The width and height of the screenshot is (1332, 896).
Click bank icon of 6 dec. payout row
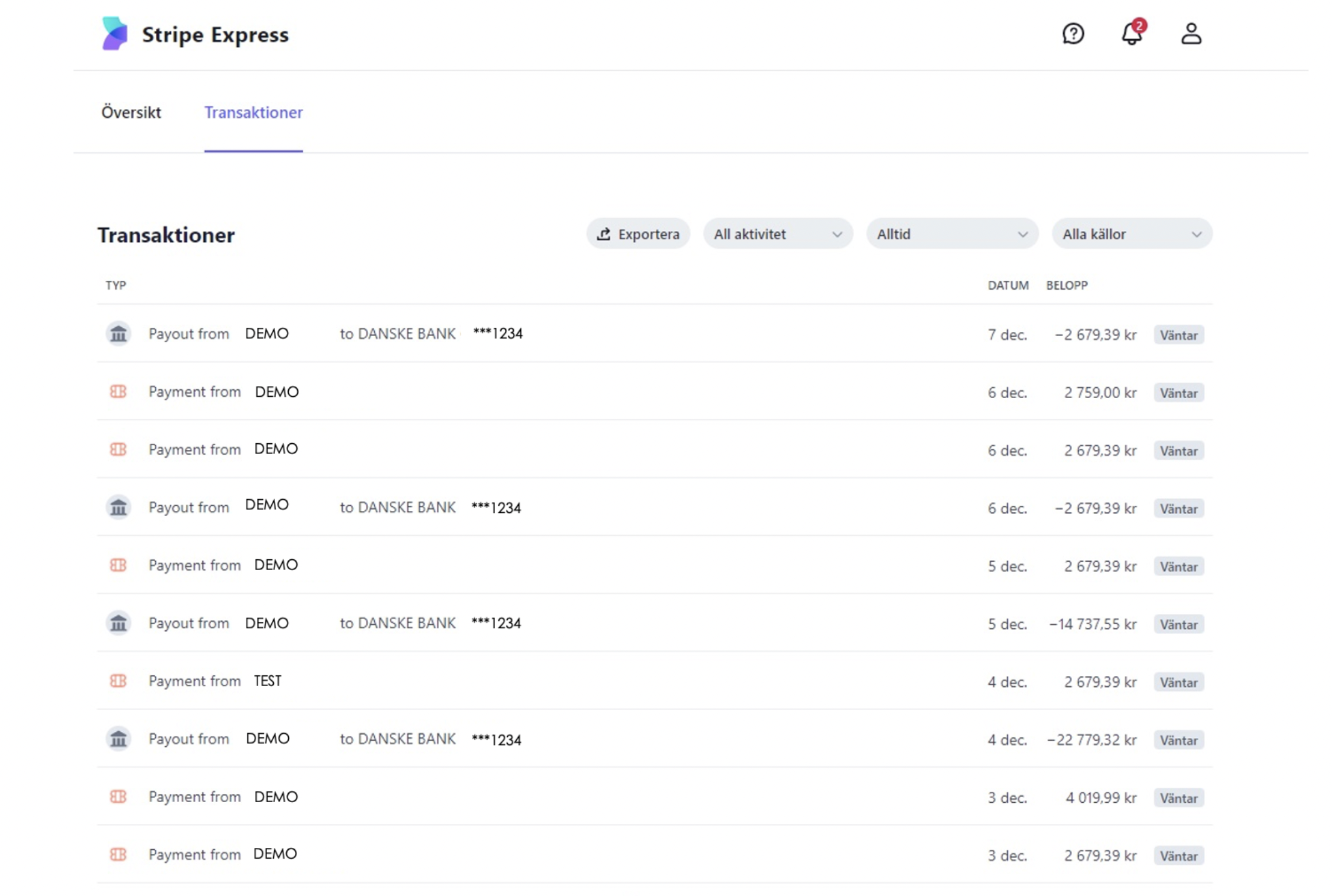click(x=119, y=508)
